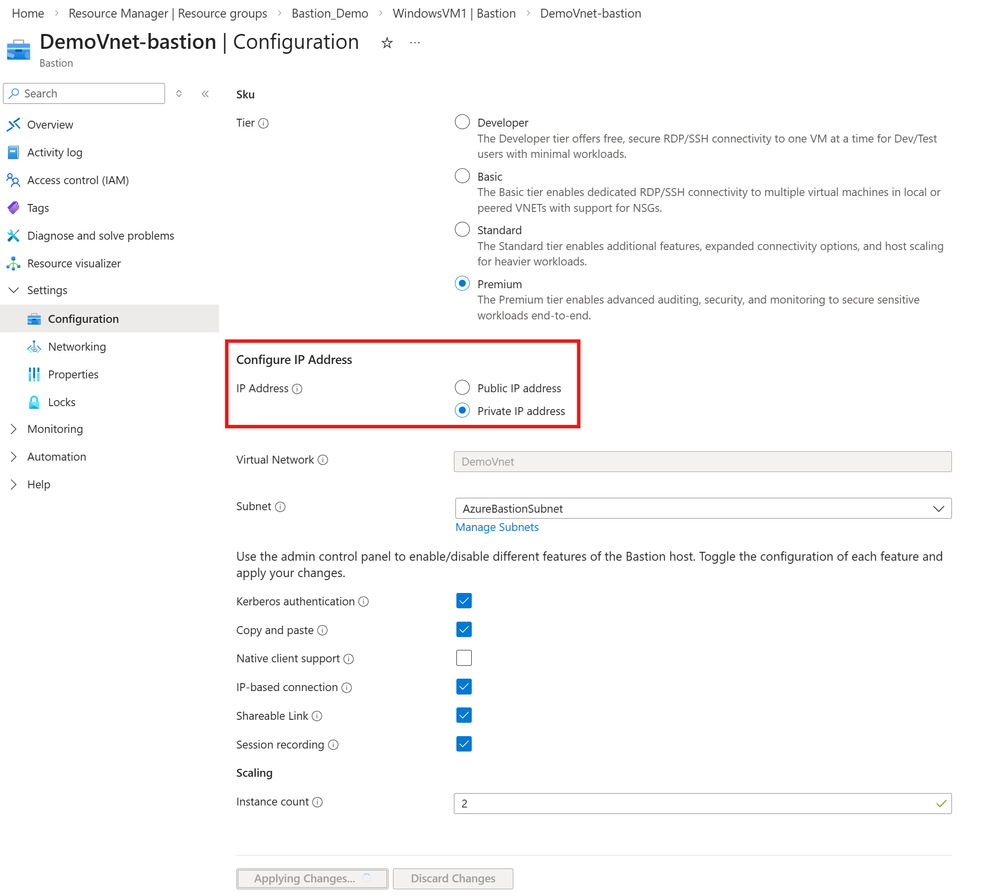Viewport: 999px width, 896px height.
Task: Click the Tier info icon
Action: pos(264,123)
